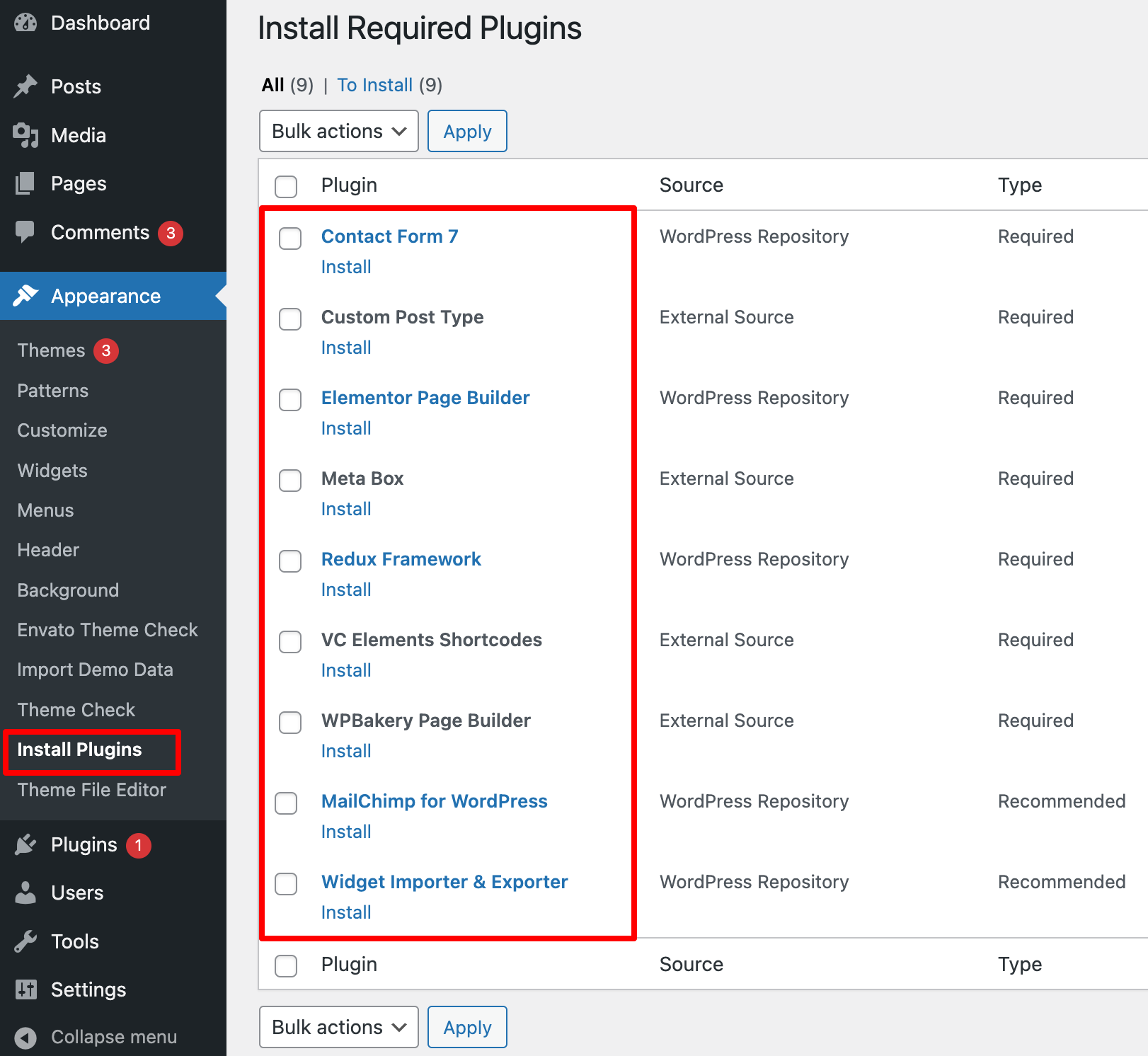Click the Users person icon
1148x1056 pixels.
(25, 893)
